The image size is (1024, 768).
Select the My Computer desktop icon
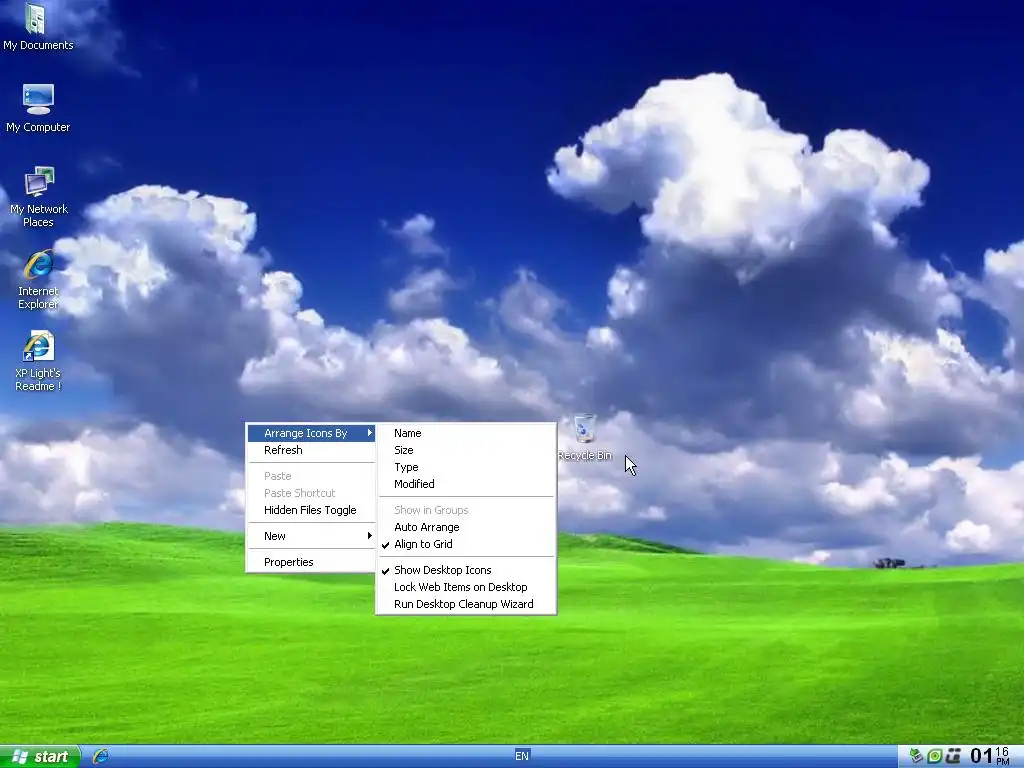tap(38, 108)
